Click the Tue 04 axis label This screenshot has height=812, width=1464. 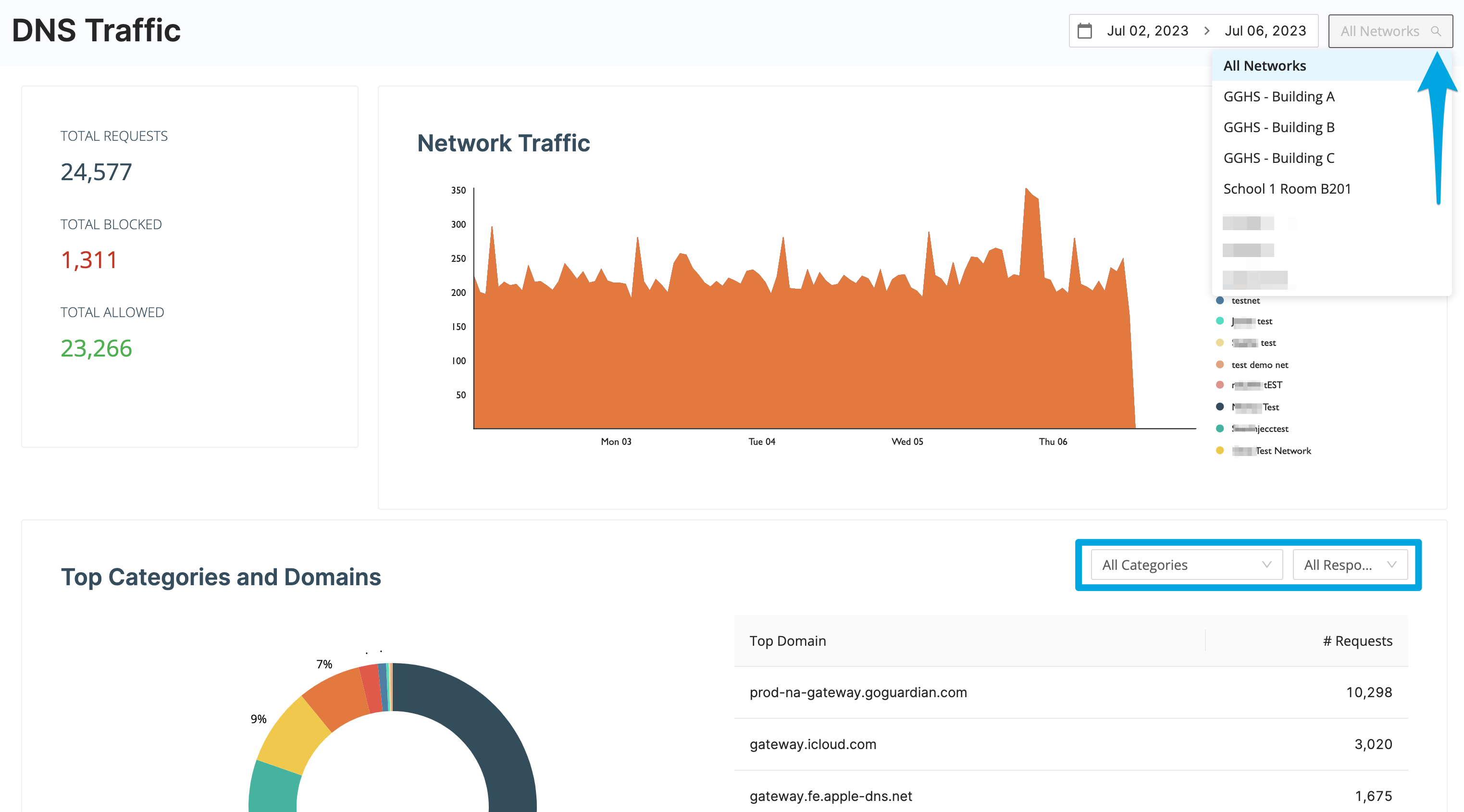coord(761,442)
